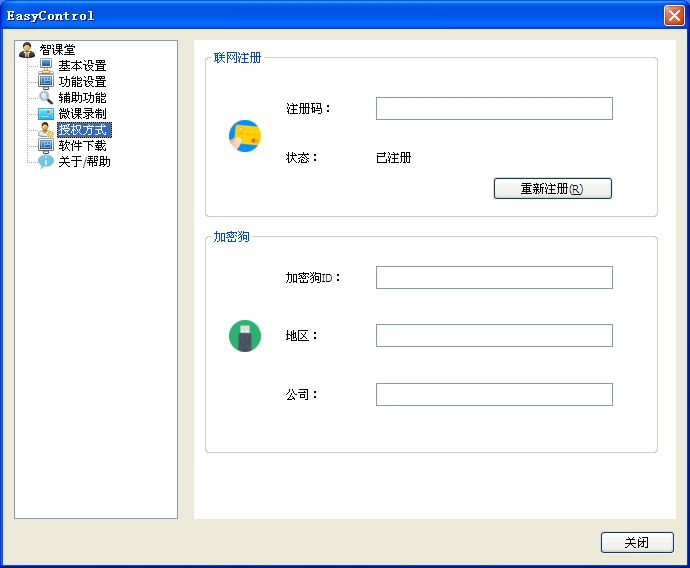
Task: Focus the 注册码 input field
Action: [x=494, y=109]
